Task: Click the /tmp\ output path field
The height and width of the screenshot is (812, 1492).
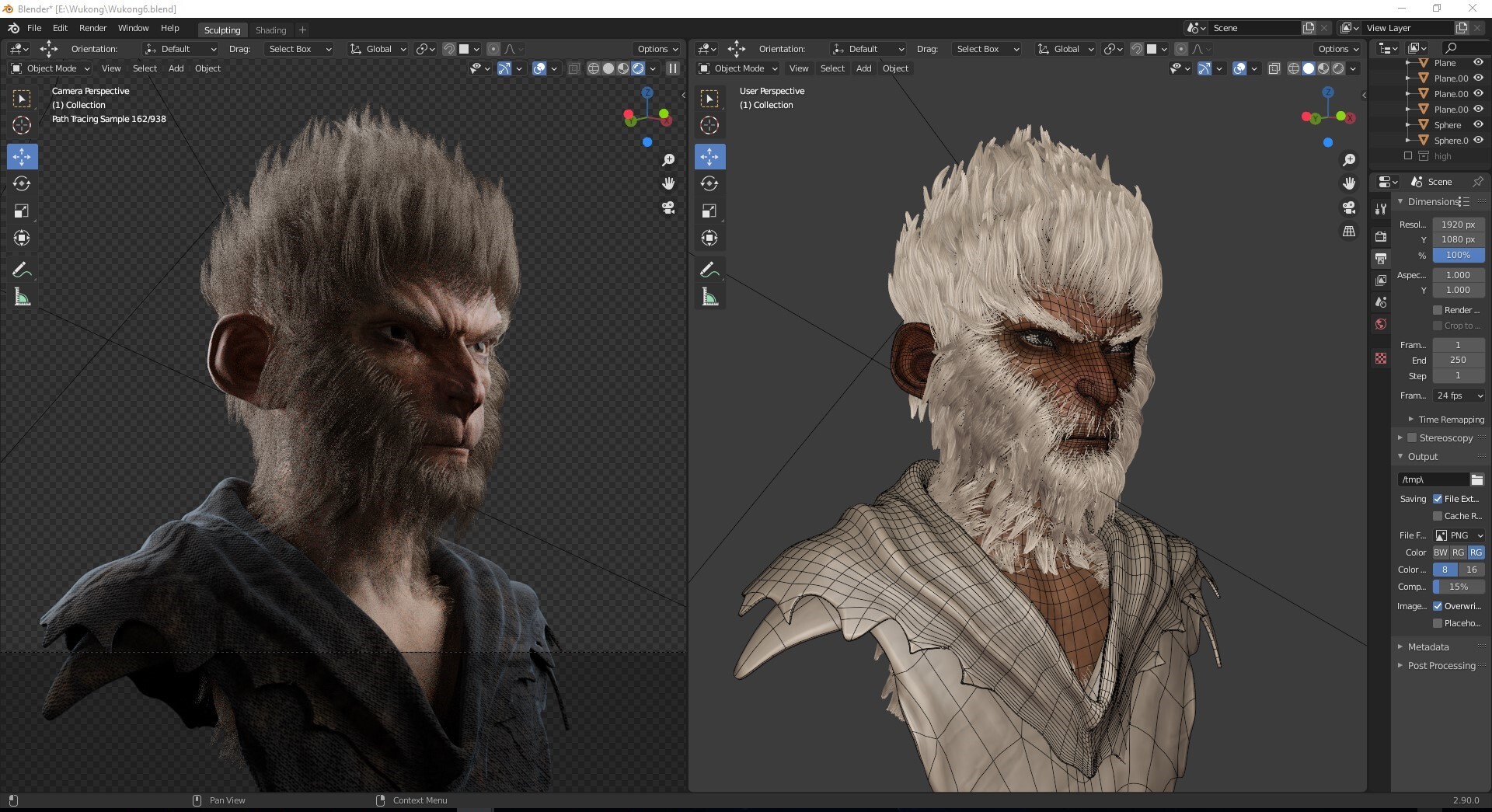Action: tap(1432, 479)
